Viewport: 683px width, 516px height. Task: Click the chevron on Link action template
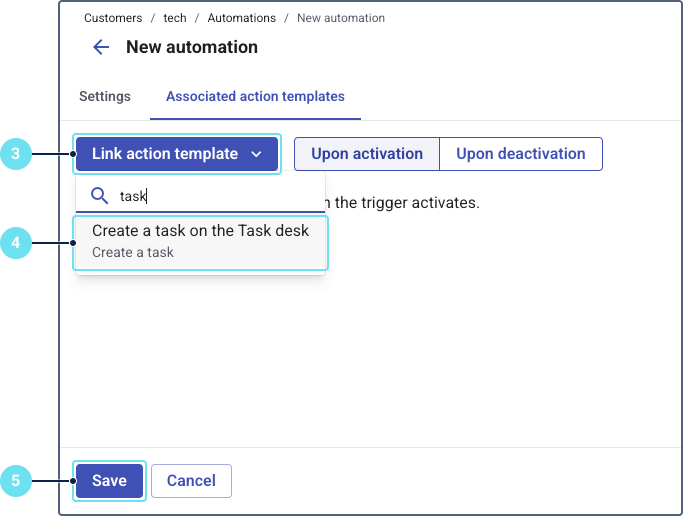(x=257, y=154)
